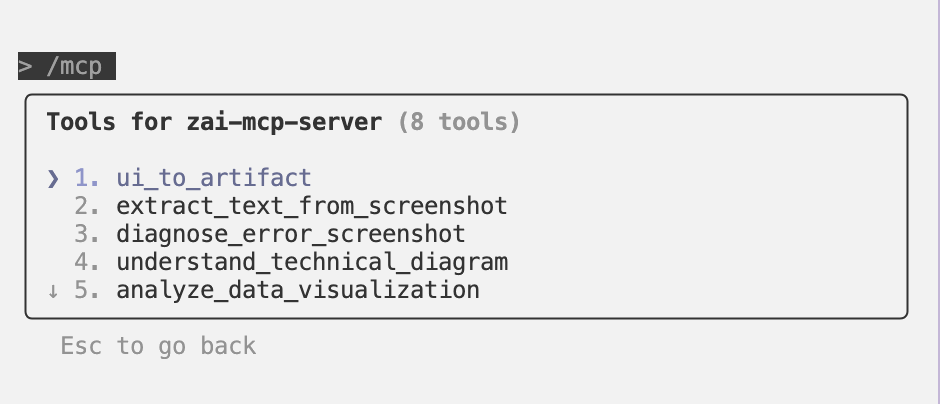Click the number 4. list marker

pos(88,263)
